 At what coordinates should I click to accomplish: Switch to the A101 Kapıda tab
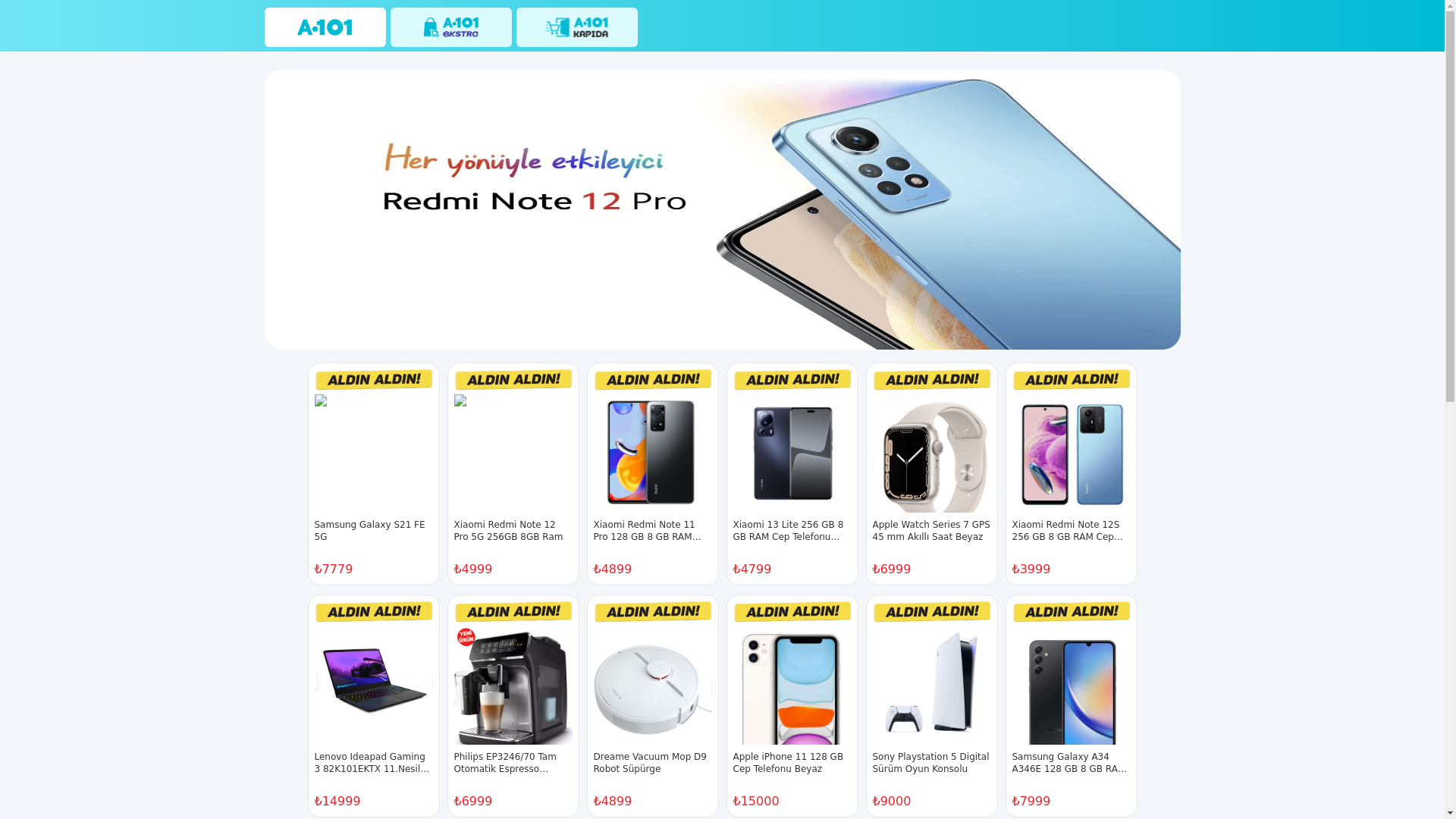(x=576, y=27)
